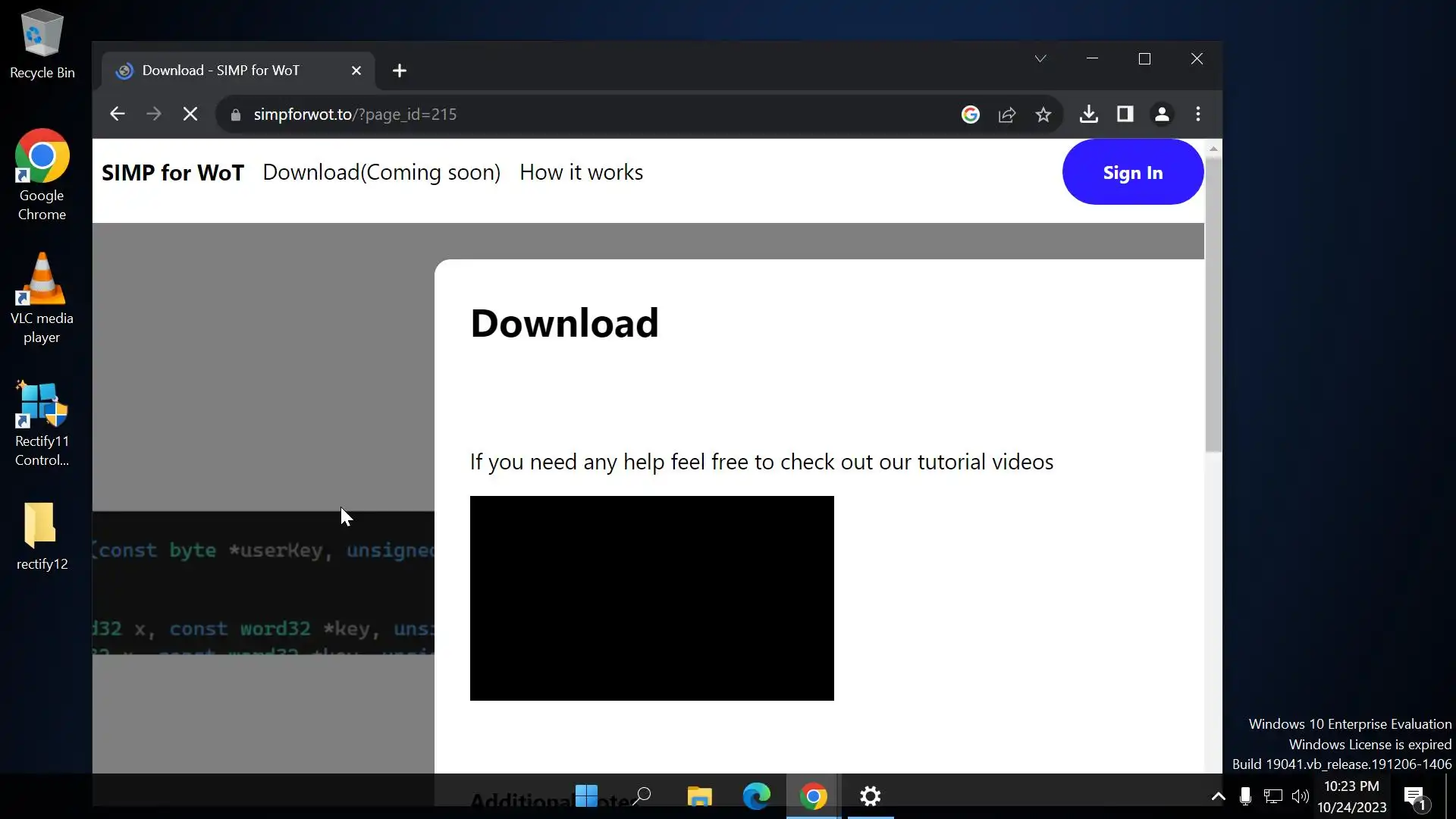1456x819 pixels.
Task: Expand the tab search chevron
Action: 1040,58
